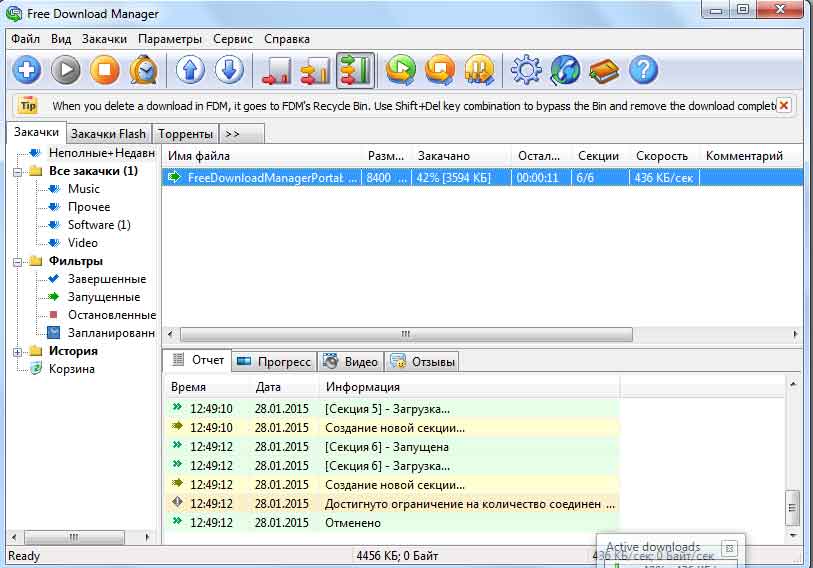Screen dimensions: 813x568
Task: Switch to the Закачки Flash tab
Action: click(108, 134)
